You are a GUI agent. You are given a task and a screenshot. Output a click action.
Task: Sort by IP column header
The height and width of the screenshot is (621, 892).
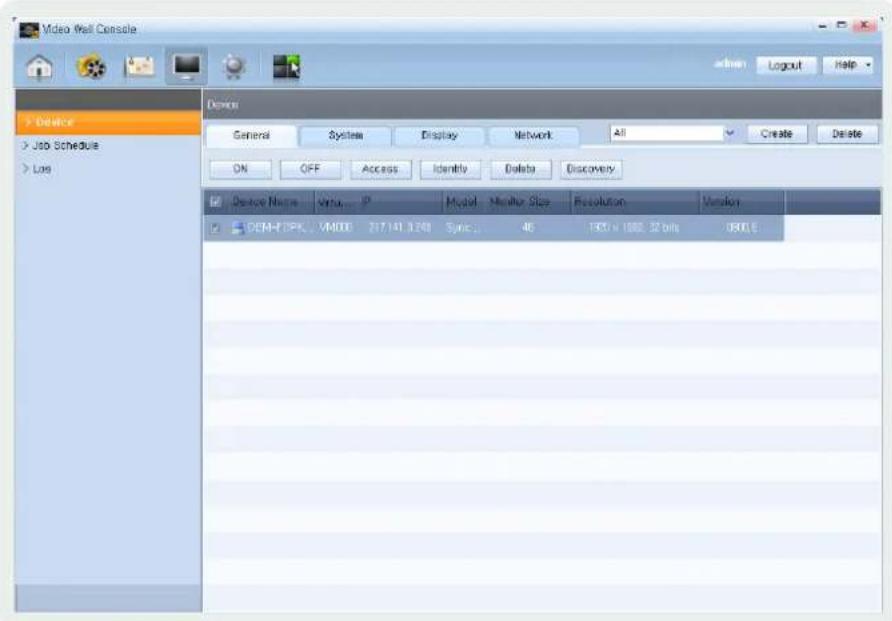(x=367, y=202)
